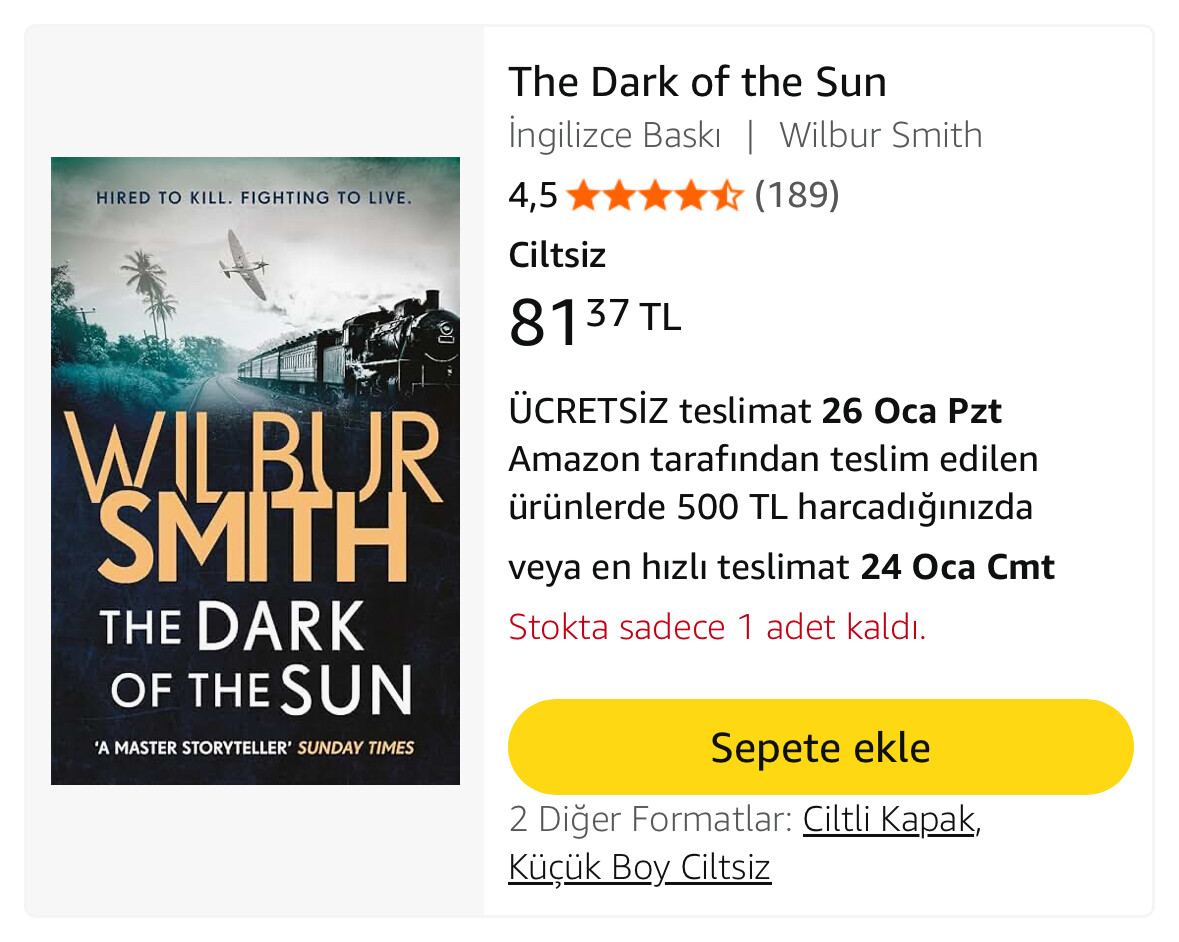Open the Ciltli Kapak format link
The width and height of the screenshot is (1179, 942).
(x=889, y=819)
